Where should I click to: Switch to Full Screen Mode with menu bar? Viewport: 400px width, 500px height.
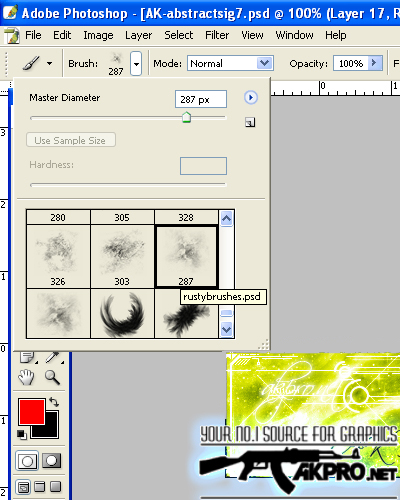(40, 487)
